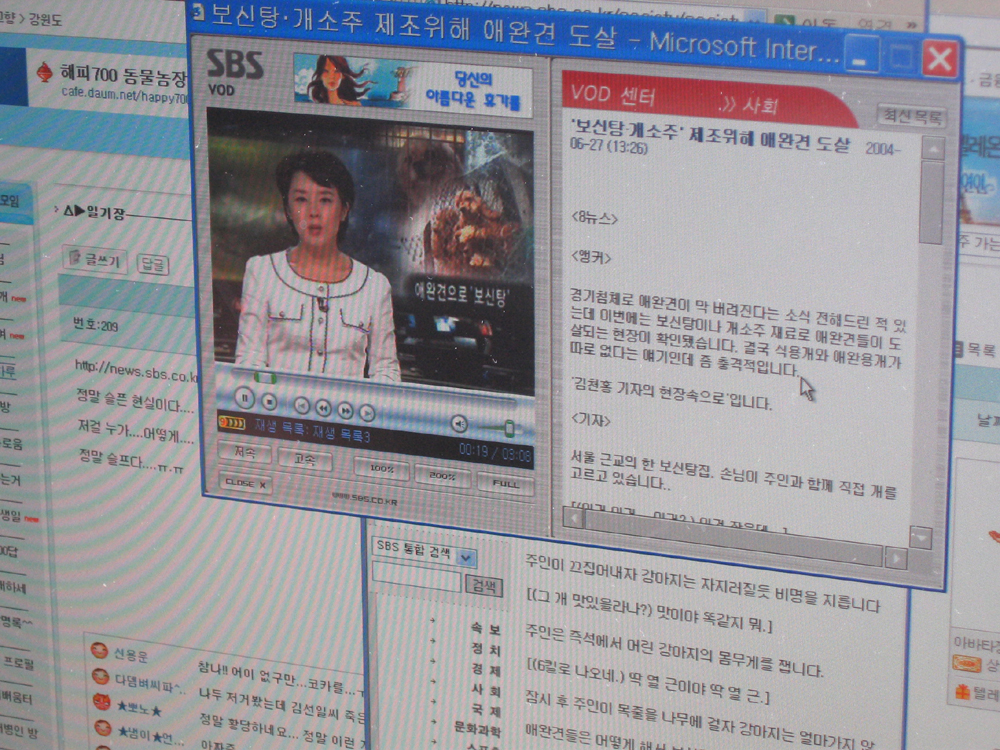
Task: Click the previous track button in the player
Action: click(302, 406)
